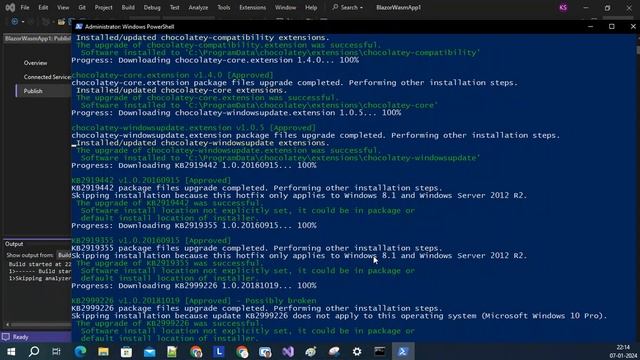Click the Output panel horizontal scrollbar left arrow
This screenshot has height=360, width=640.
pyautogui.click(x=7, y=324)
